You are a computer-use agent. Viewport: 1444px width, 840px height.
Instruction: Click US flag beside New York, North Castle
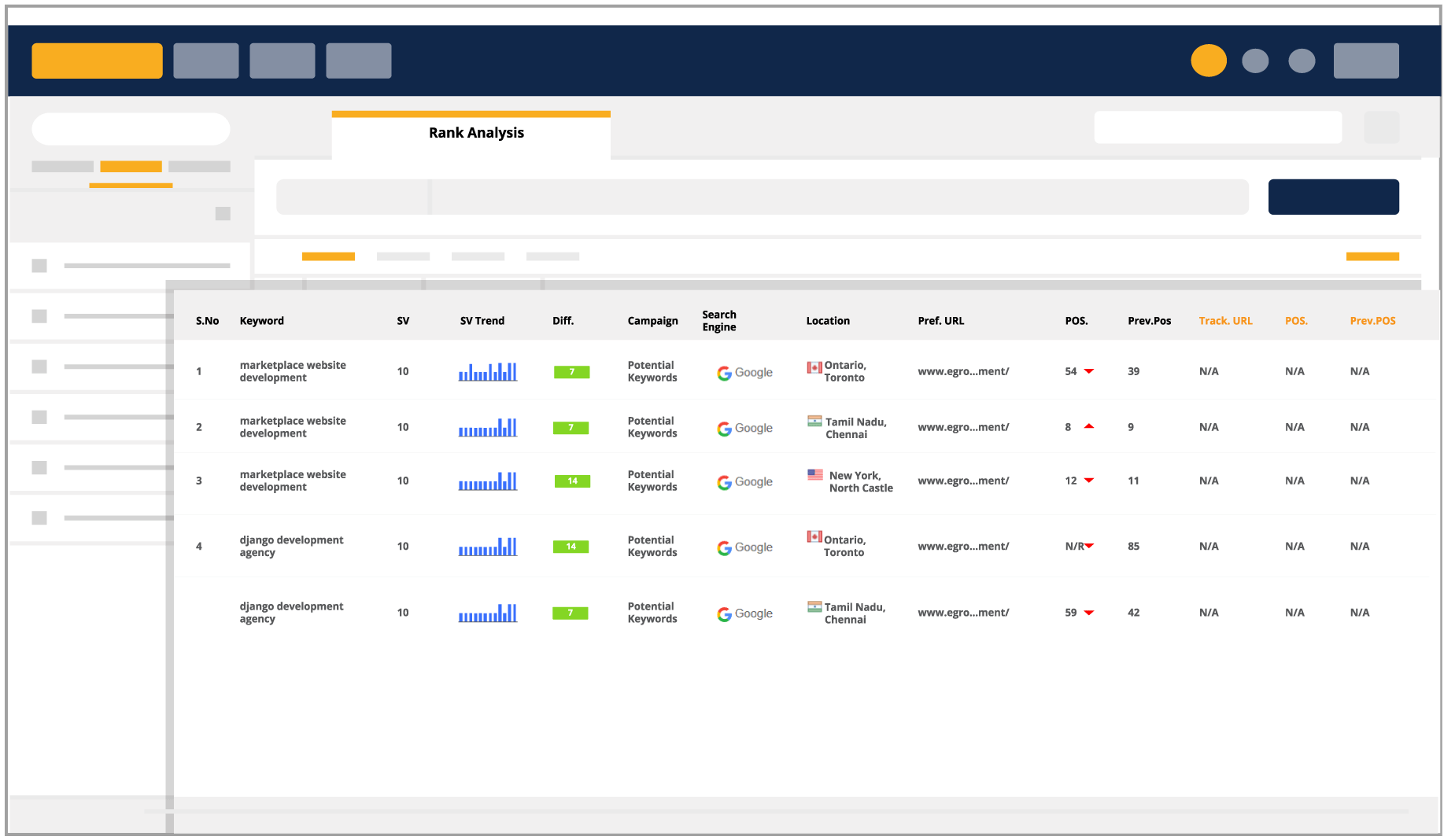click(x=815, y=475)
